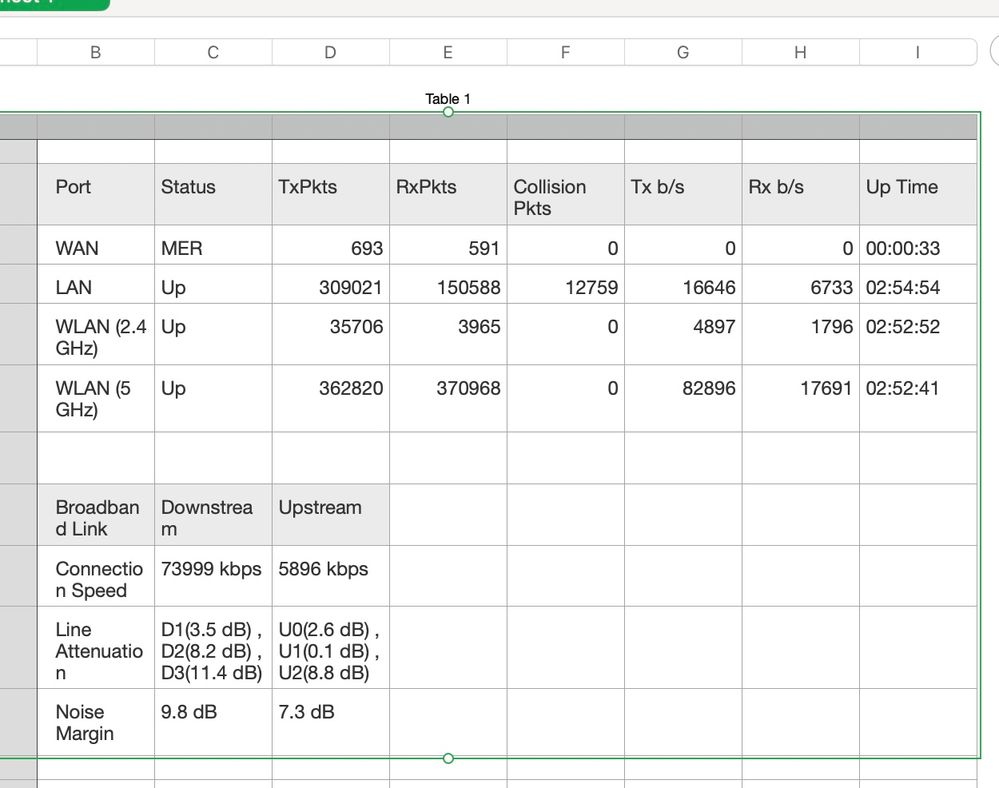Image resolution: width=999 pixels, height=788 pixels.
Task: Select the WAN status cell MER
Action: tap(212, 248)
